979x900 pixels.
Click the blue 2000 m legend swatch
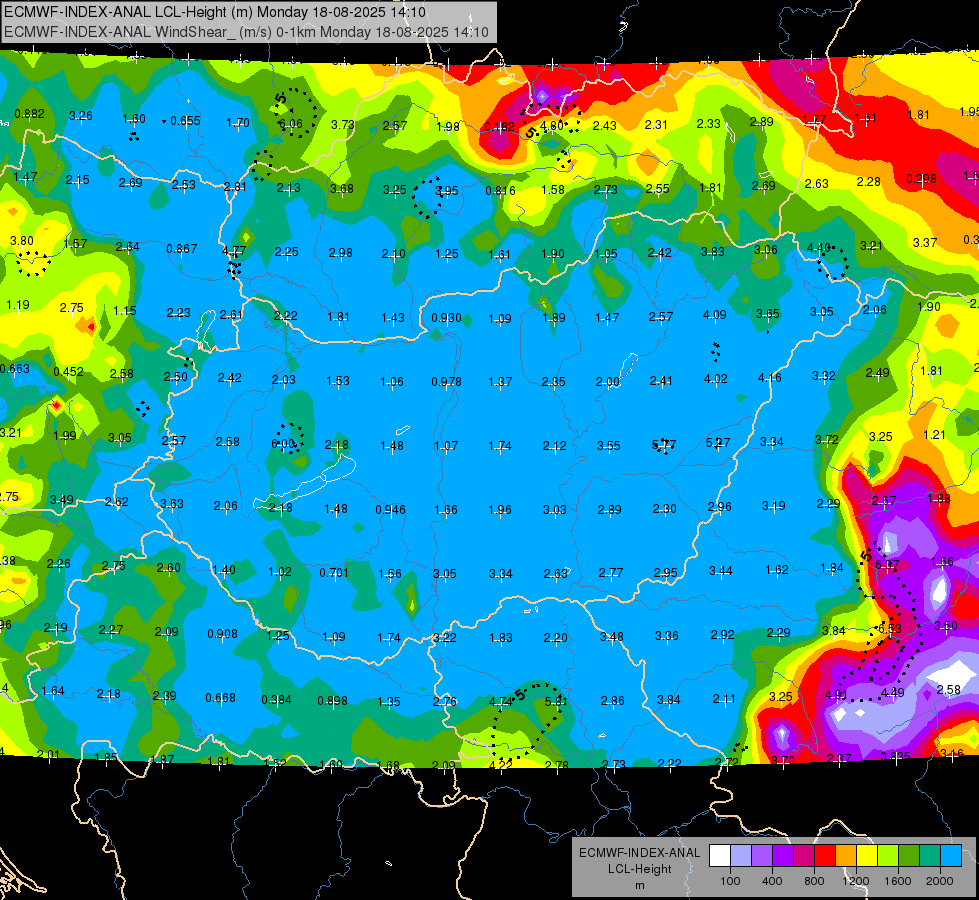[951, 855]
